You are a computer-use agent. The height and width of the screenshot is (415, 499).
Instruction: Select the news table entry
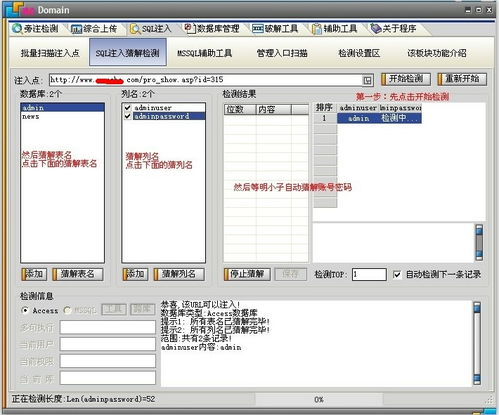63,116
